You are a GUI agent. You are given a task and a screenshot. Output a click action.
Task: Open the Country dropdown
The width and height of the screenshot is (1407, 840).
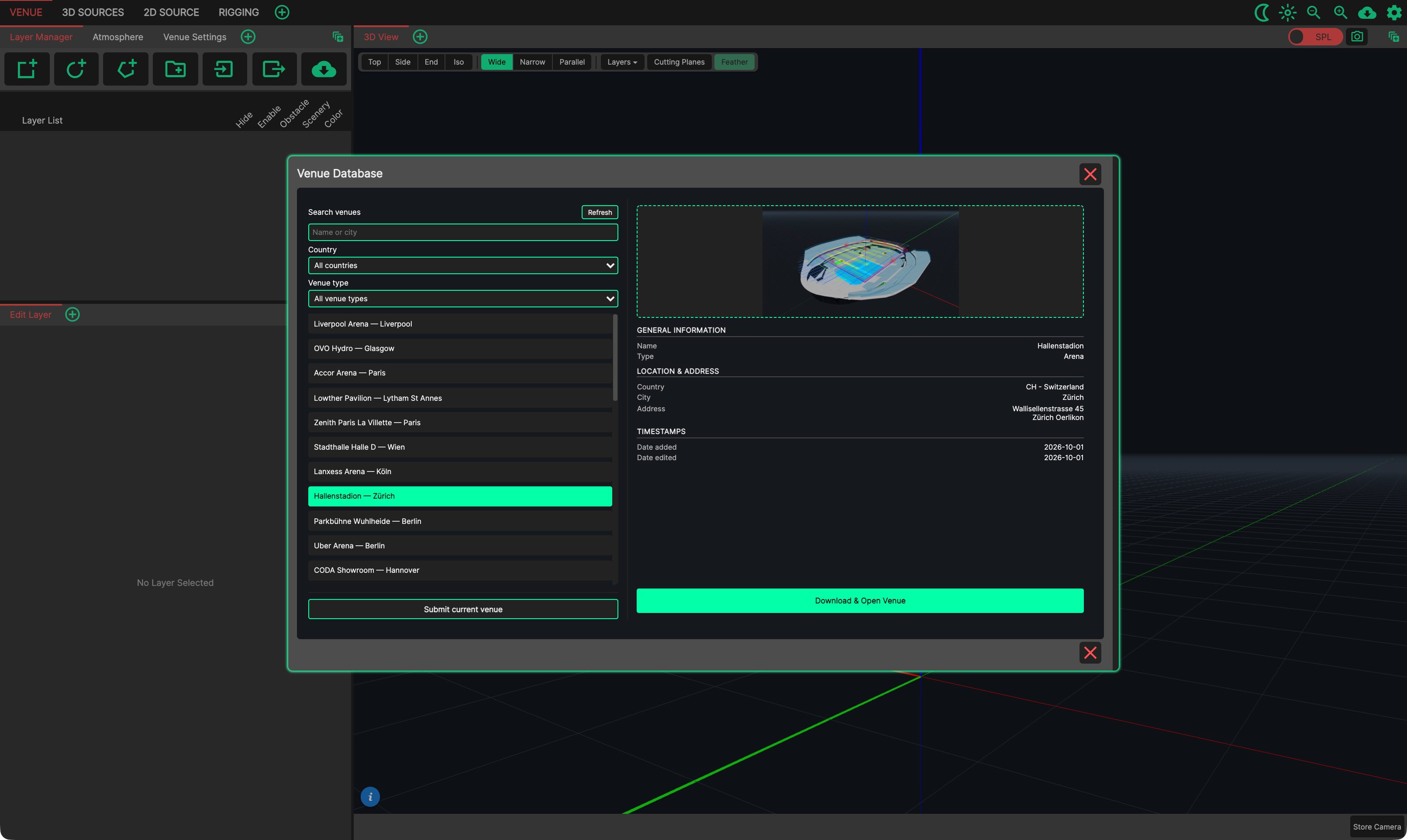462,265
